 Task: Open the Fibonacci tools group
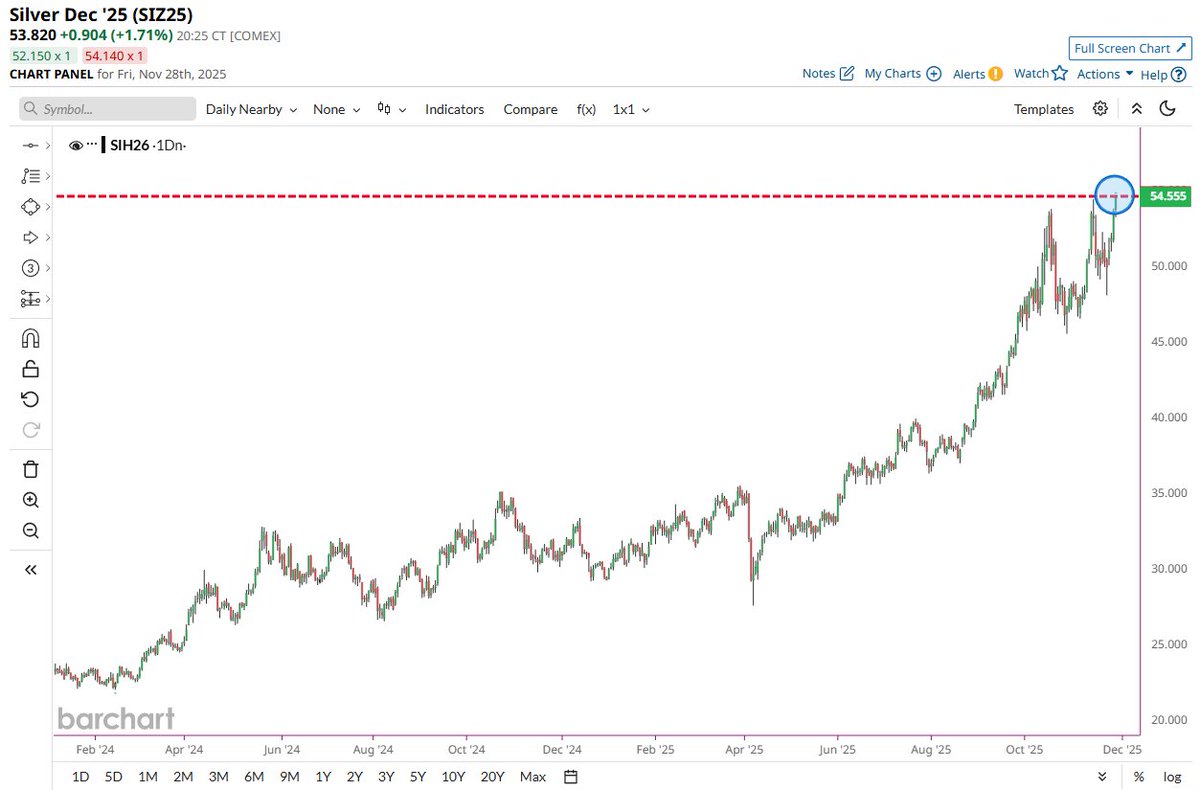click(29, 176)
